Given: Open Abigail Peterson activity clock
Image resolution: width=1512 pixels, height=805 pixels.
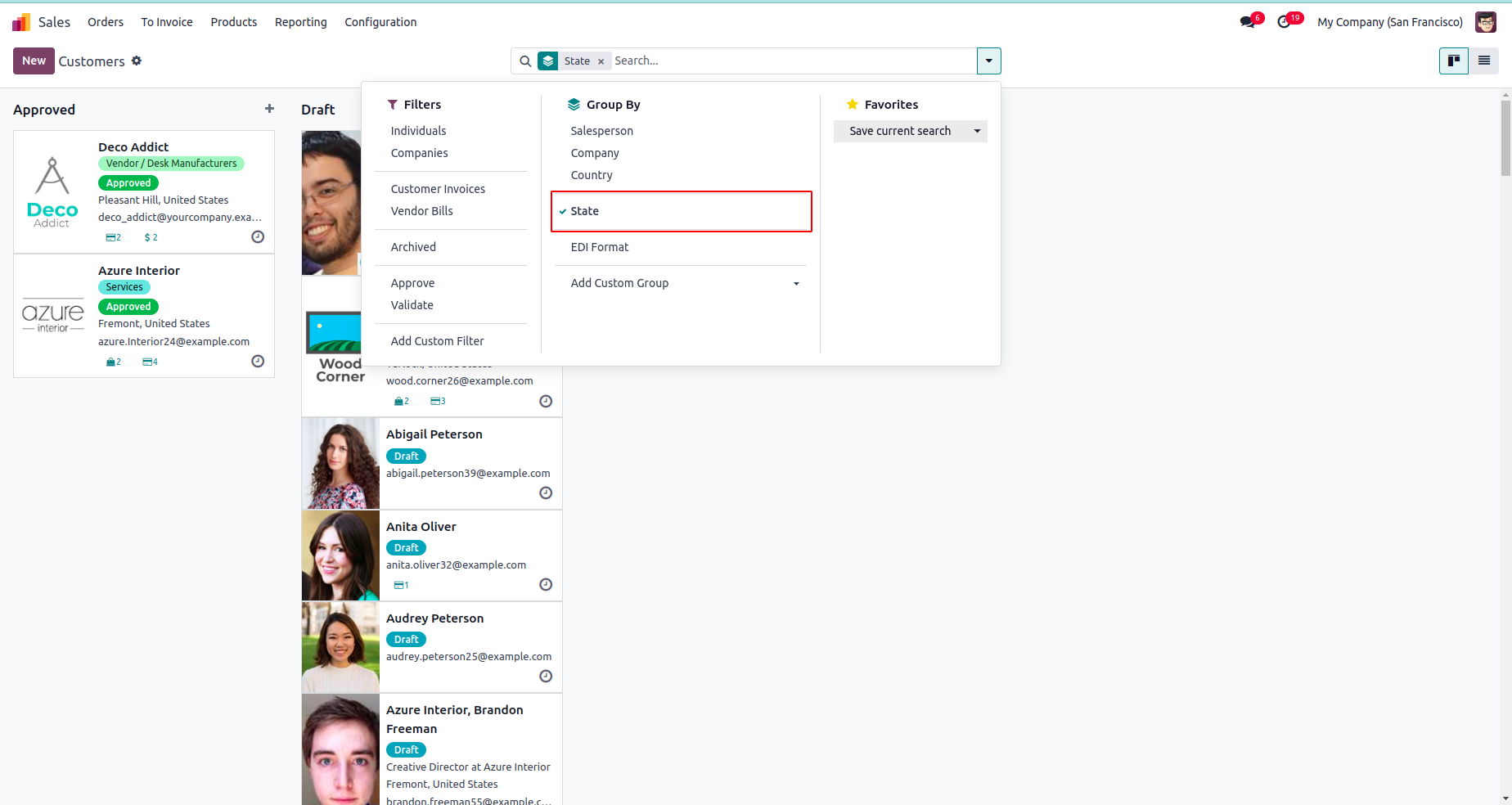Looking at the screenshot, I should tap(546, 493).
